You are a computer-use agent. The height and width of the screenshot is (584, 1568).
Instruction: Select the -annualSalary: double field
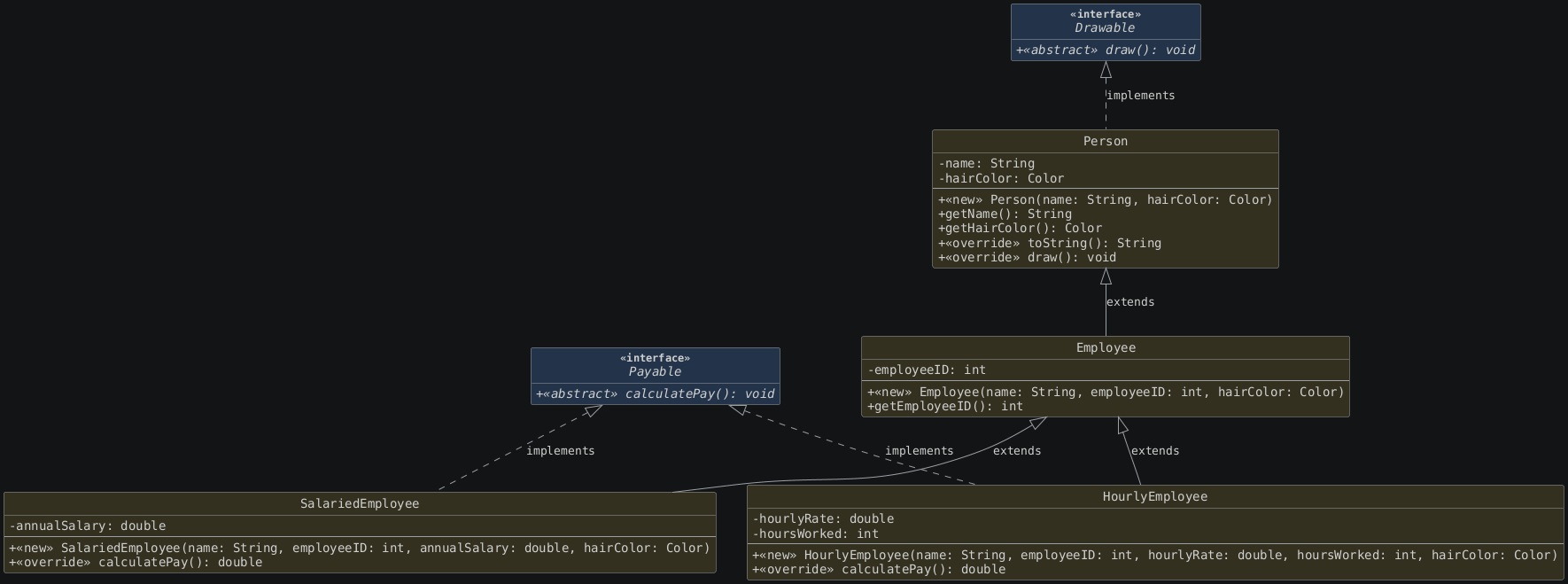[88, 526]
